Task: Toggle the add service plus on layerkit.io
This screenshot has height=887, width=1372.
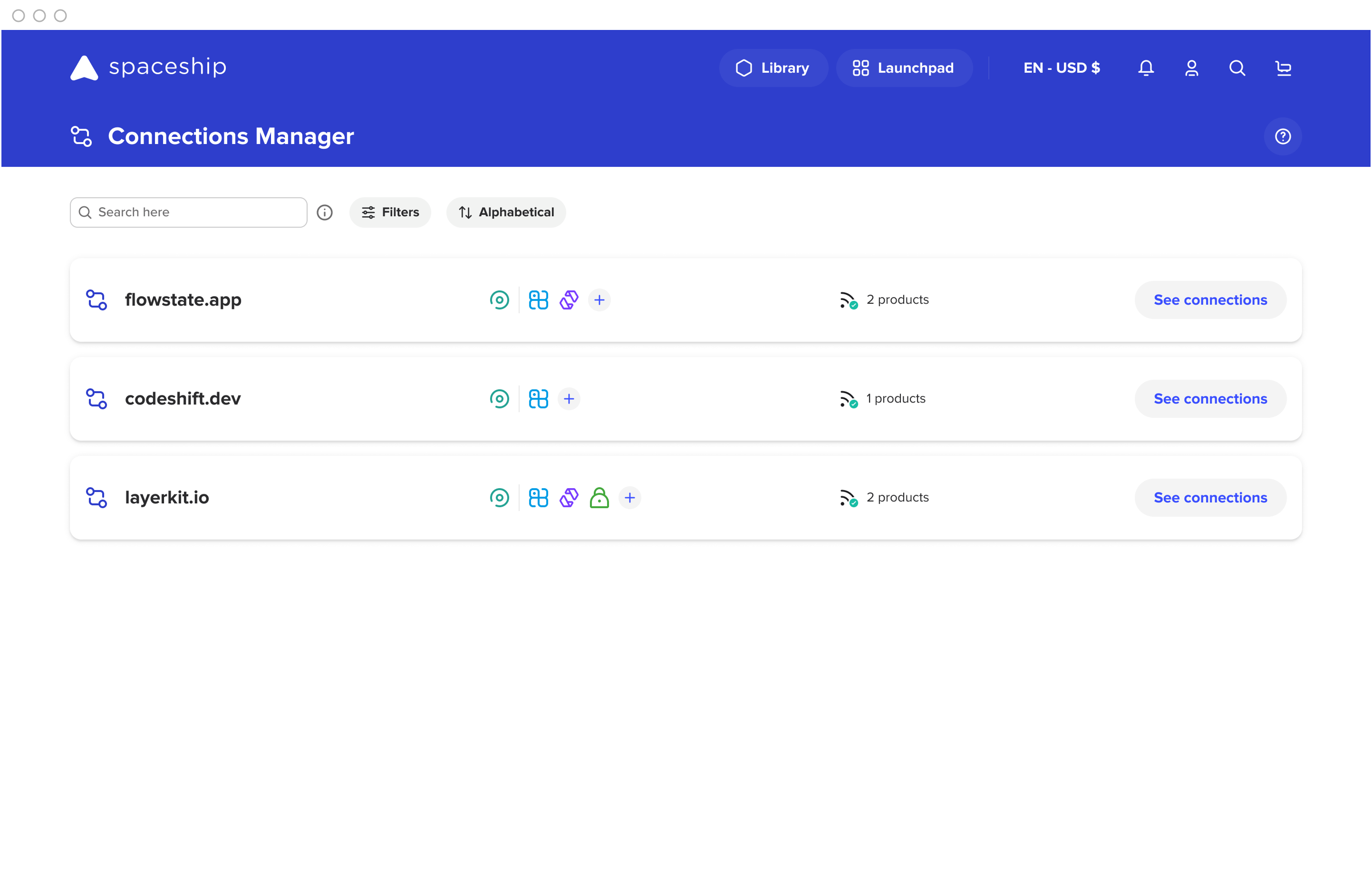Action: pos(630,497)
